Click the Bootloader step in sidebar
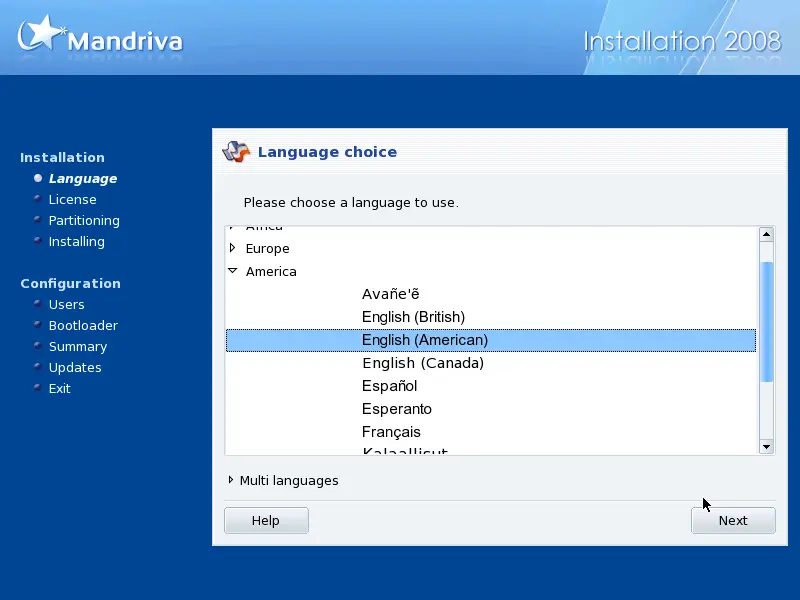The width and height of the screenshot is (800, 600). point(83,325)
